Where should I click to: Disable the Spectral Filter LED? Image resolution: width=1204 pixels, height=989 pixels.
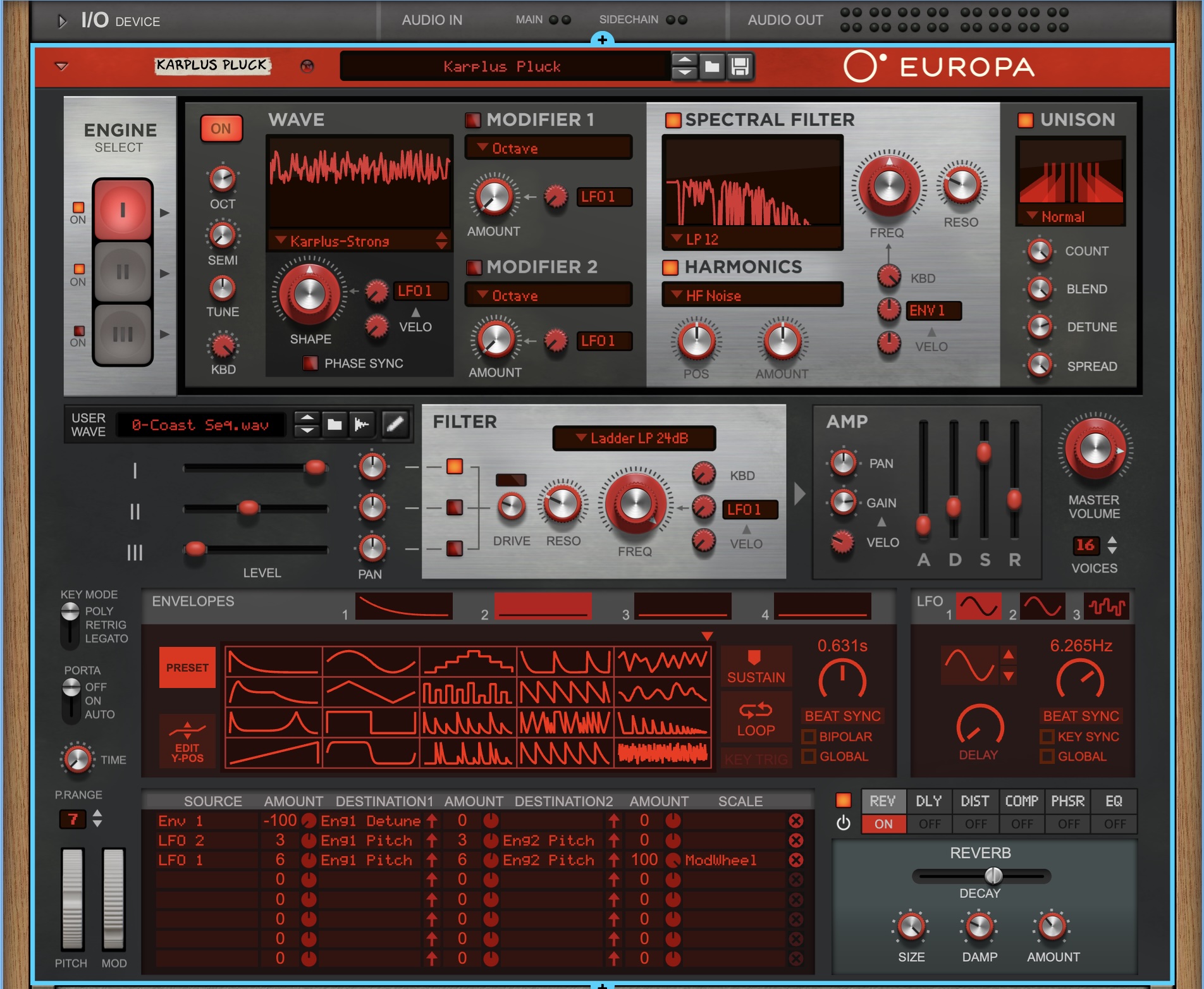(673, 120)
